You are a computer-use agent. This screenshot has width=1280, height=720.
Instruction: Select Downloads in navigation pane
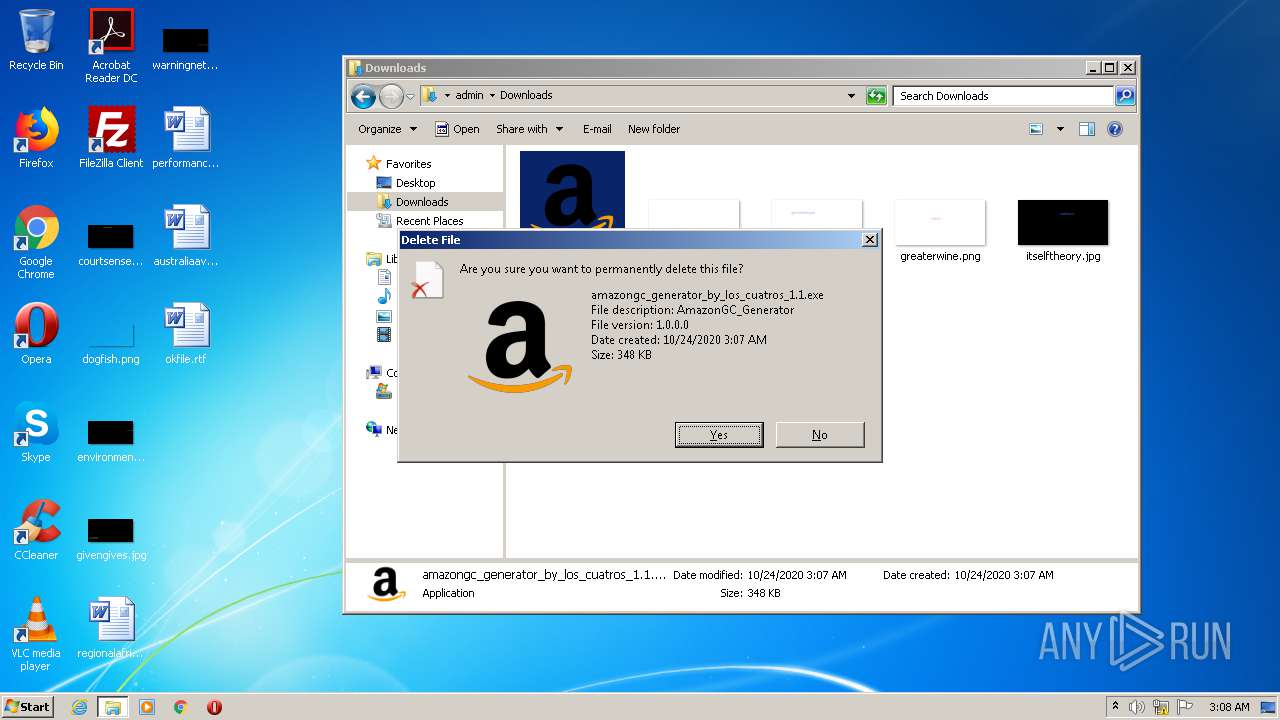(412, 202)
